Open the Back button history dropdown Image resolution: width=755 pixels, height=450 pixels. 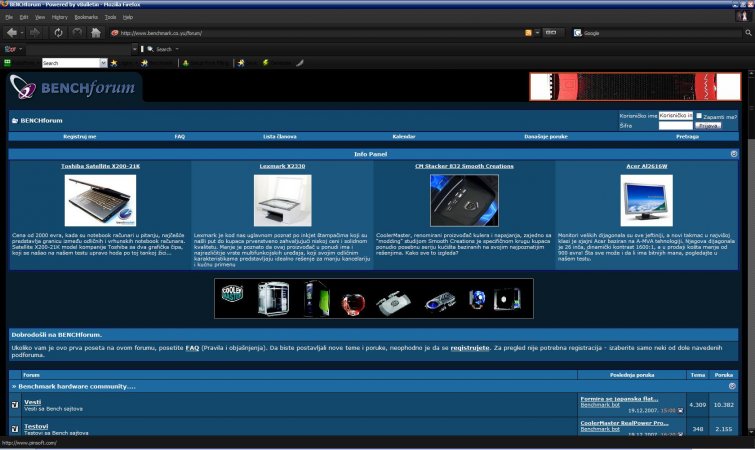pos(22,33)
